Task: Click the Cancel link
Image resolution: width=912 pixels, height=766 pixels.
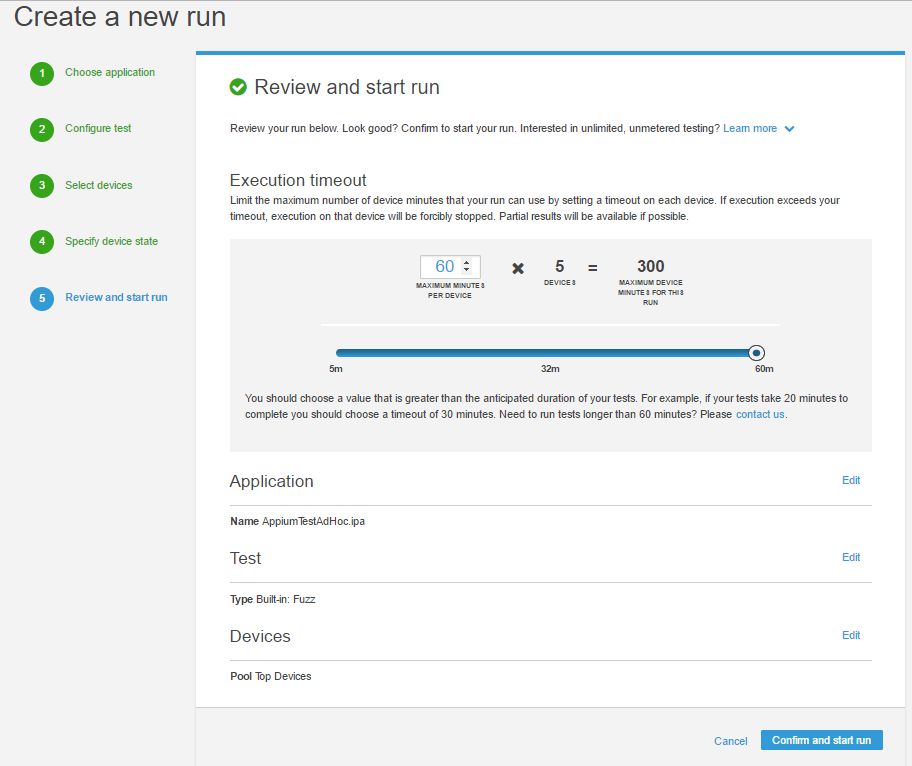Action: click(x=730, y=741)
